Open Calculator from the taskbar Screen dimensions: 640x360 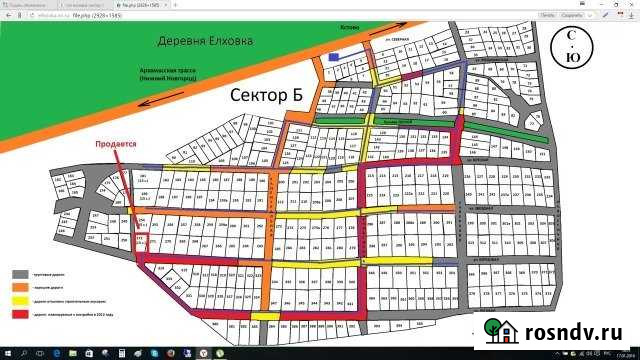[122, 353]
